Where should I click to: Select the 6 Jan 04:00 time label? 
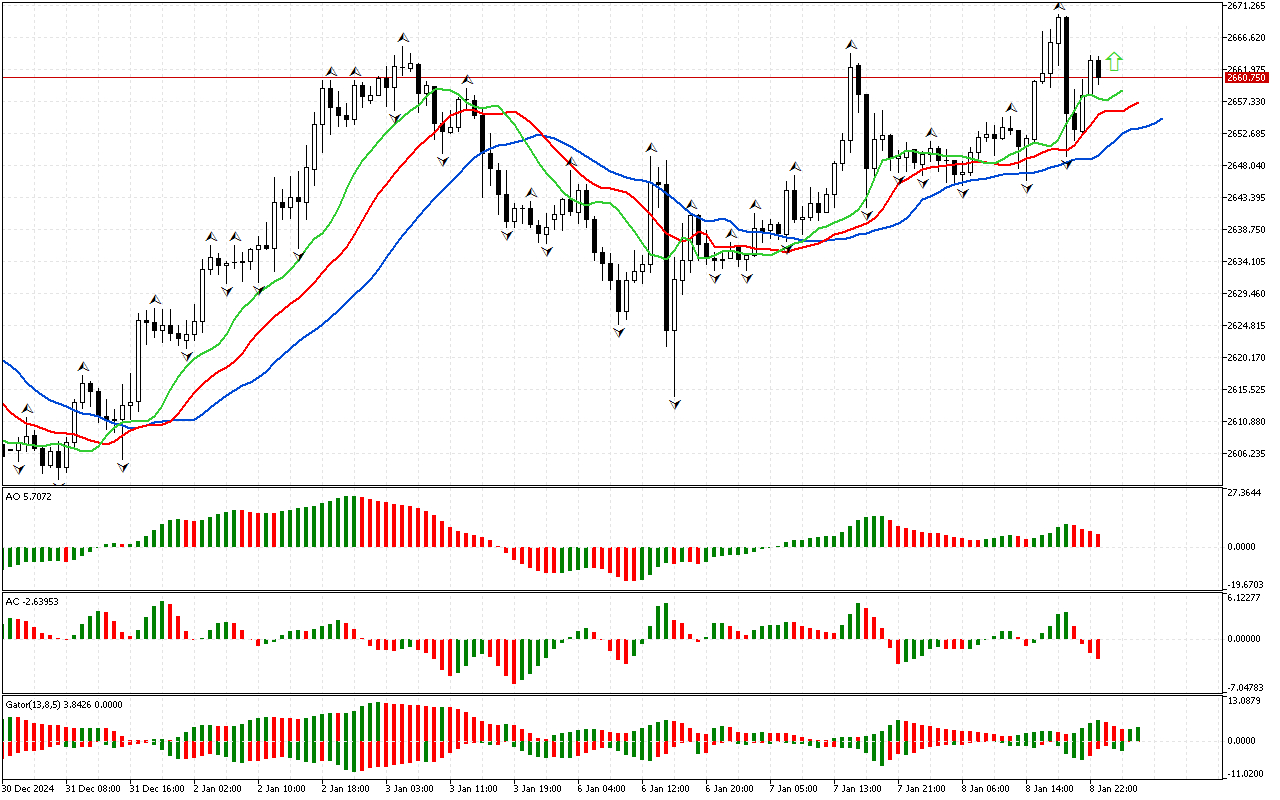point(603,789)
